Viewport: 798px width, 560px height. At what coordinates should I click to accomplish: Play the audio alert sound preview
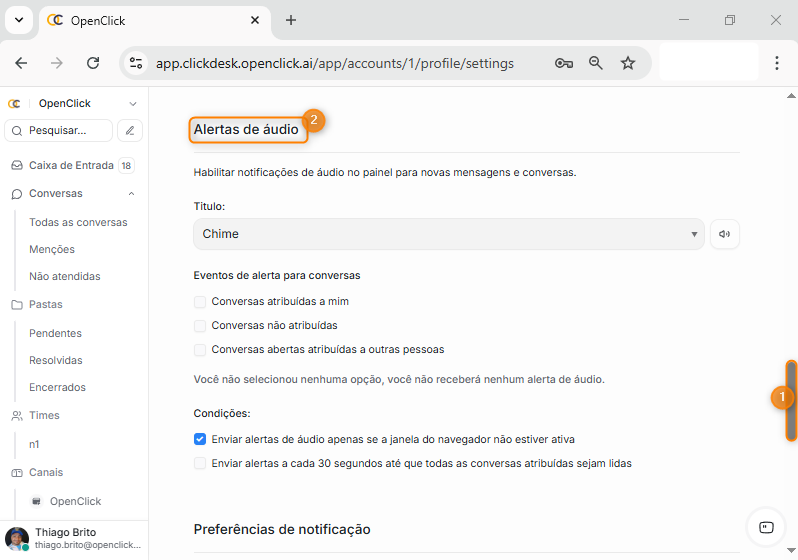pyautogui.click(x=724, y=234)
